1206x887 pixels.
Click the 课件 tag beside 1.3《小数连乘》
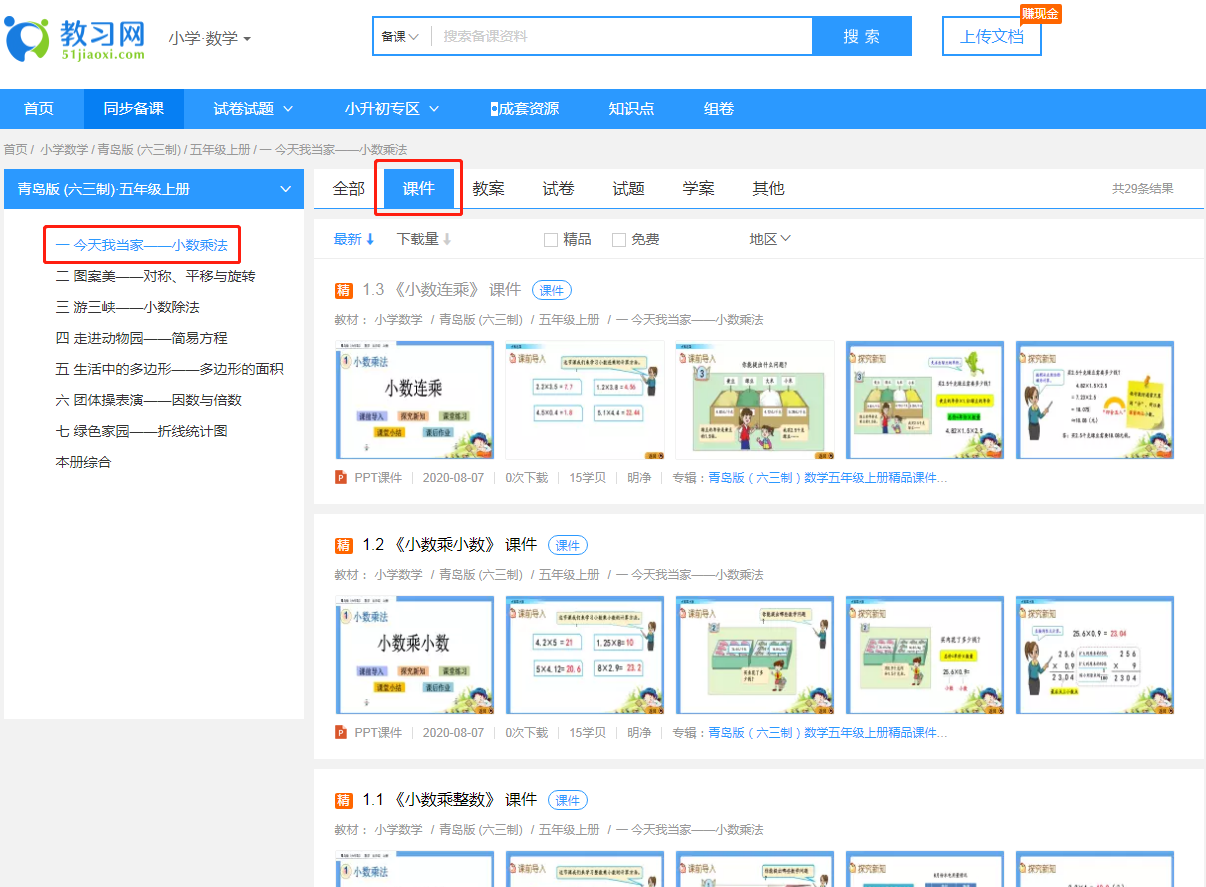coord(552,290)
